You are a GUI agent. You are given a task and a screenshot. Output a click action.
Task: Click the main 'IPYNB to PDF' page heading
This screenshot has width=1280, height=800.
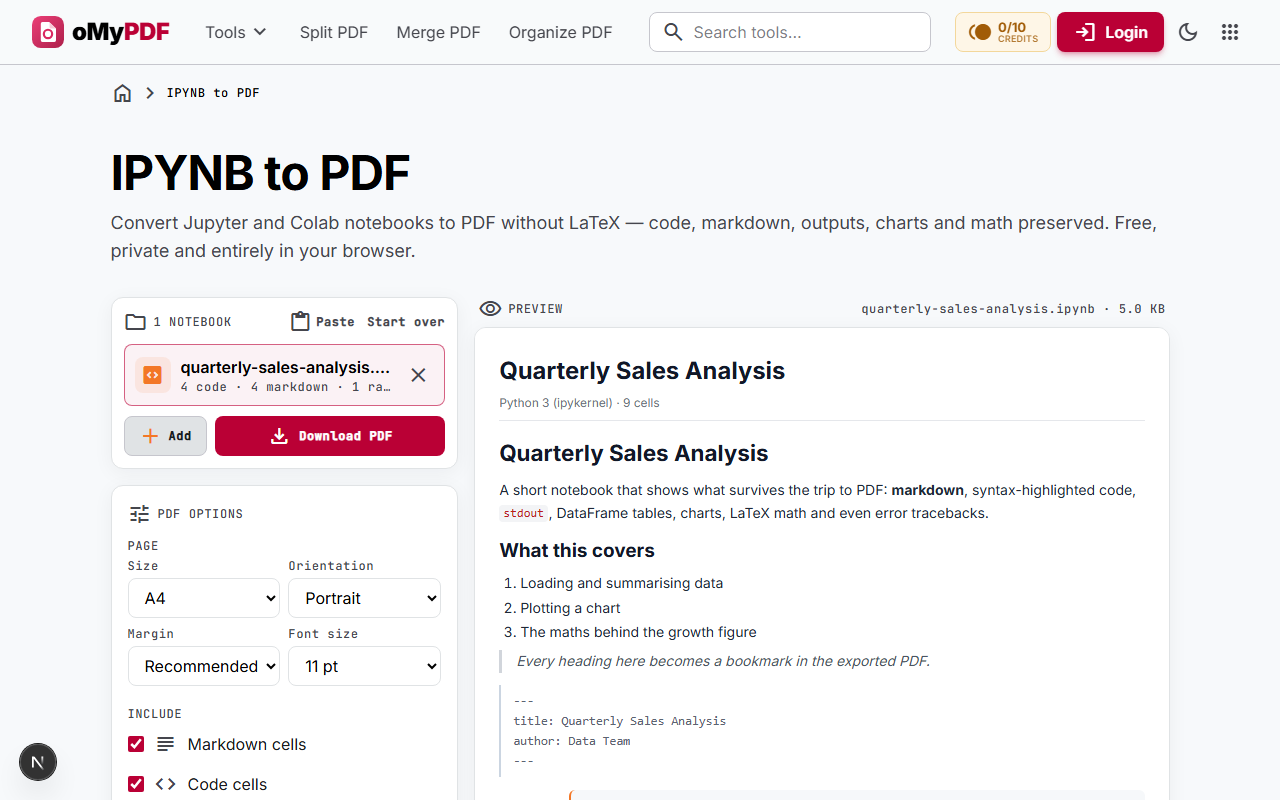pyautogui.click(x=261, y=173)
